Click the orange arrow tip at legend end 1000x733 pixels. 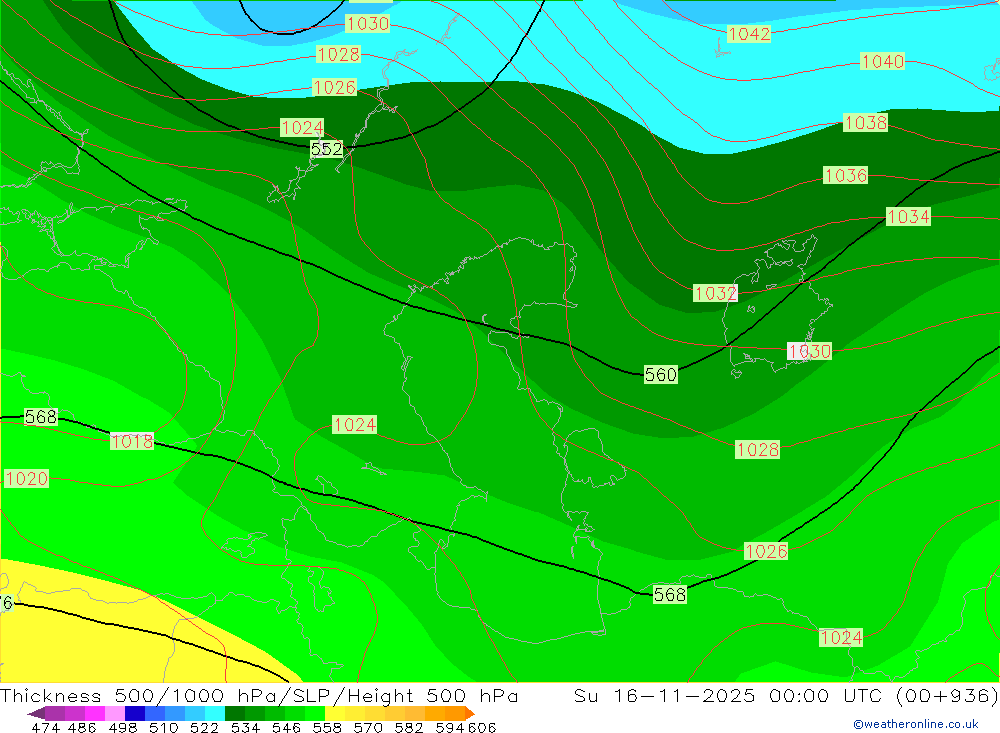(x=470, y=714)
